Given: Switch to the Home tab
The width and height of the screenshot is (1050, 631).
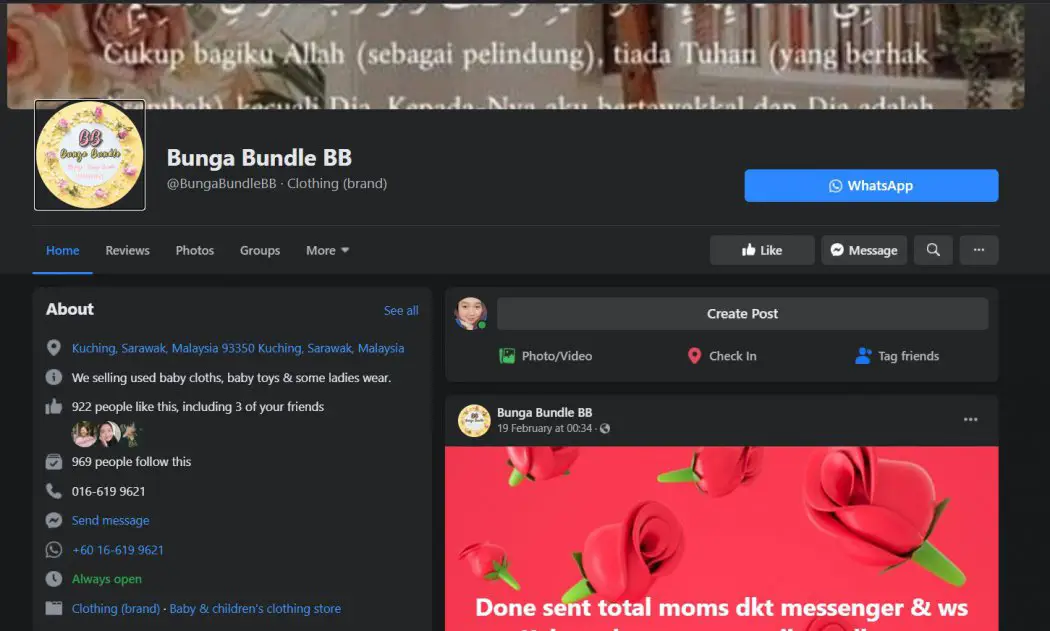Looking at the screenshot, I should coord(62,251).
